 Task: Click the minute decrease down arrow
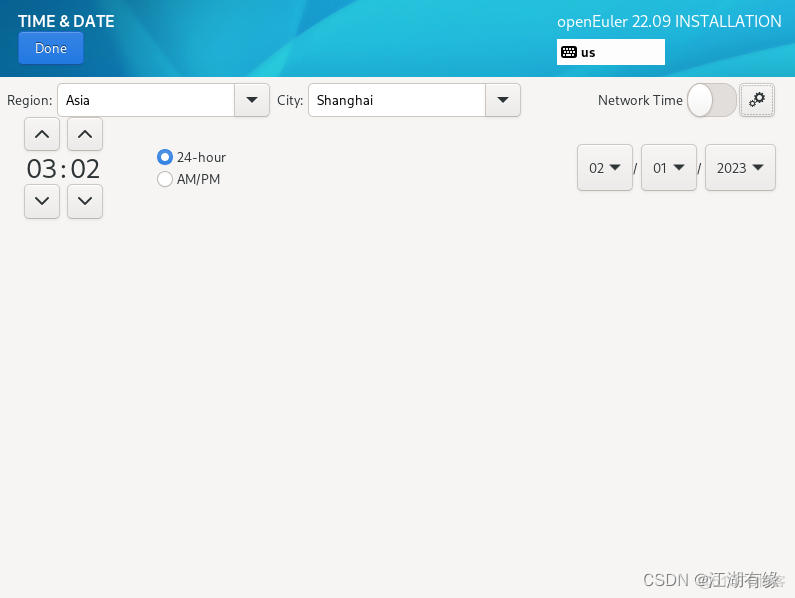click(85, 201)
